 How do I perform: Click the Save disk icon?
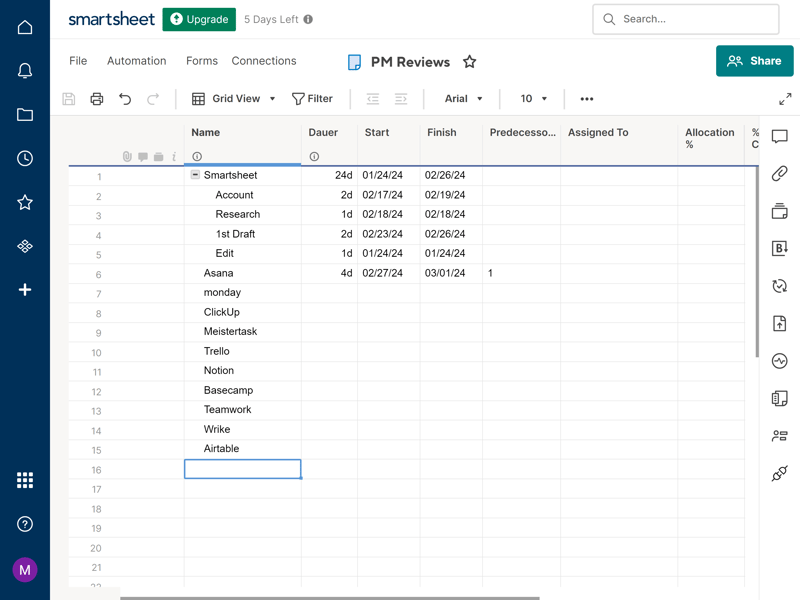69,98
